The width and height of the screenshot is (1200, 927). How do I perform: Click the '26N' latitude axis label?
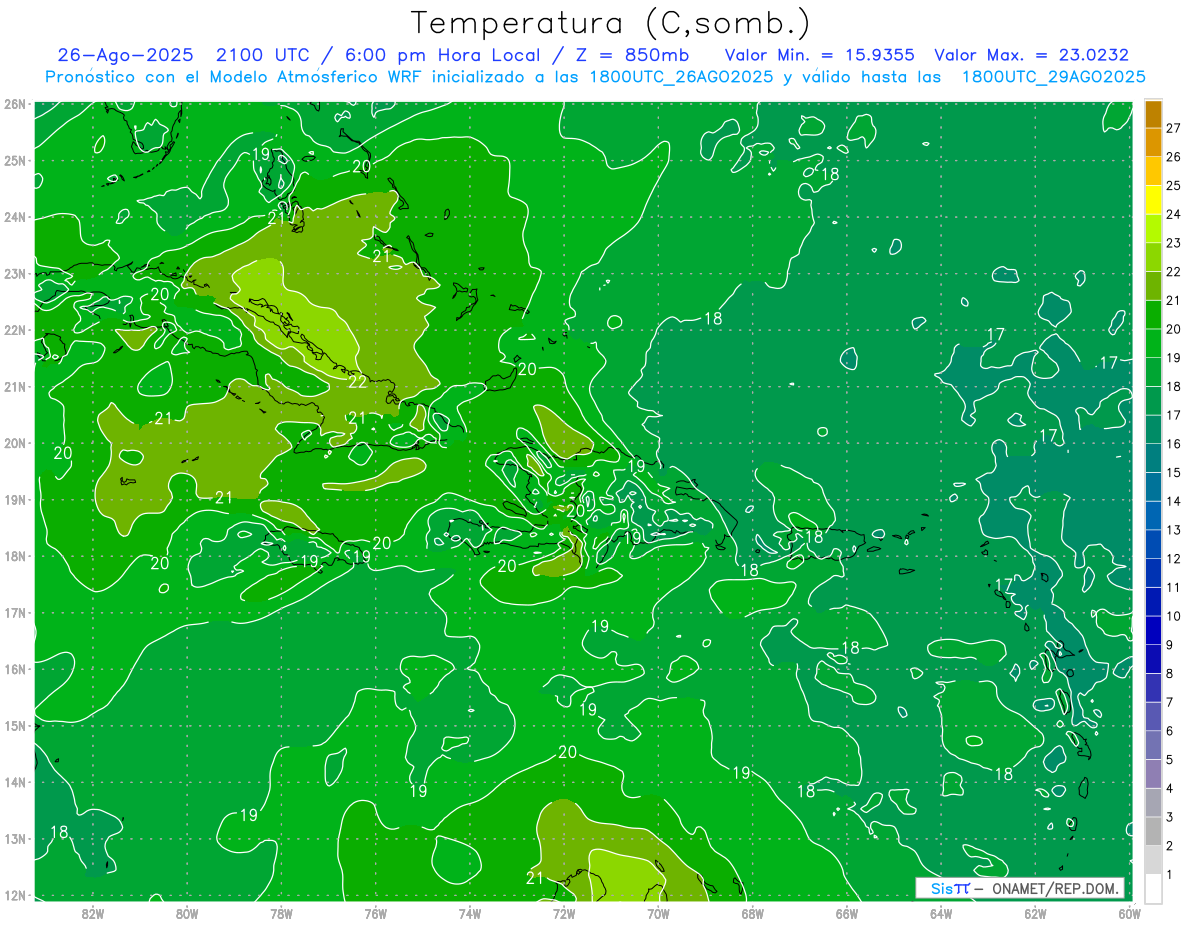click(15, 104)
